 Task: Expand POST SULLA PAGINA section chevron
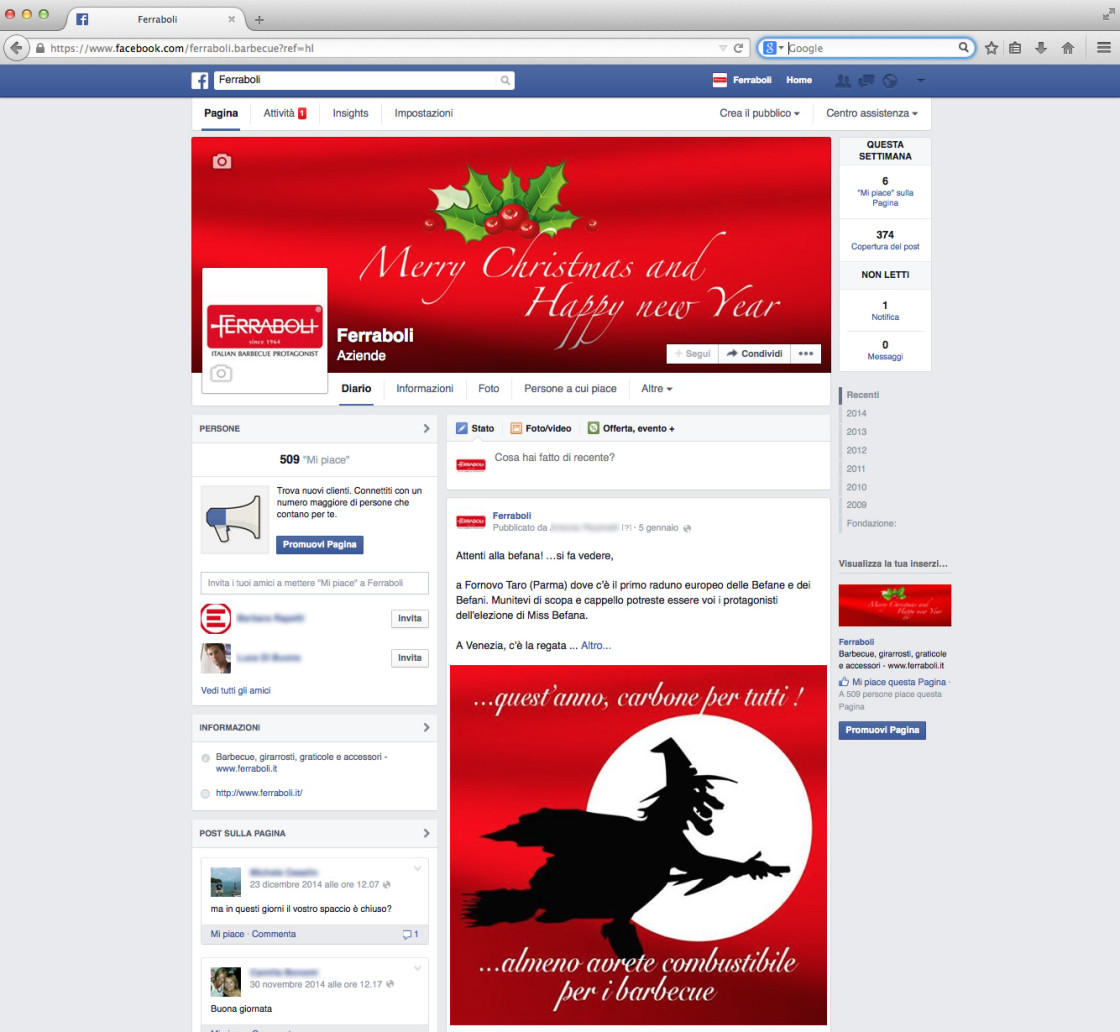pos(426,833)
